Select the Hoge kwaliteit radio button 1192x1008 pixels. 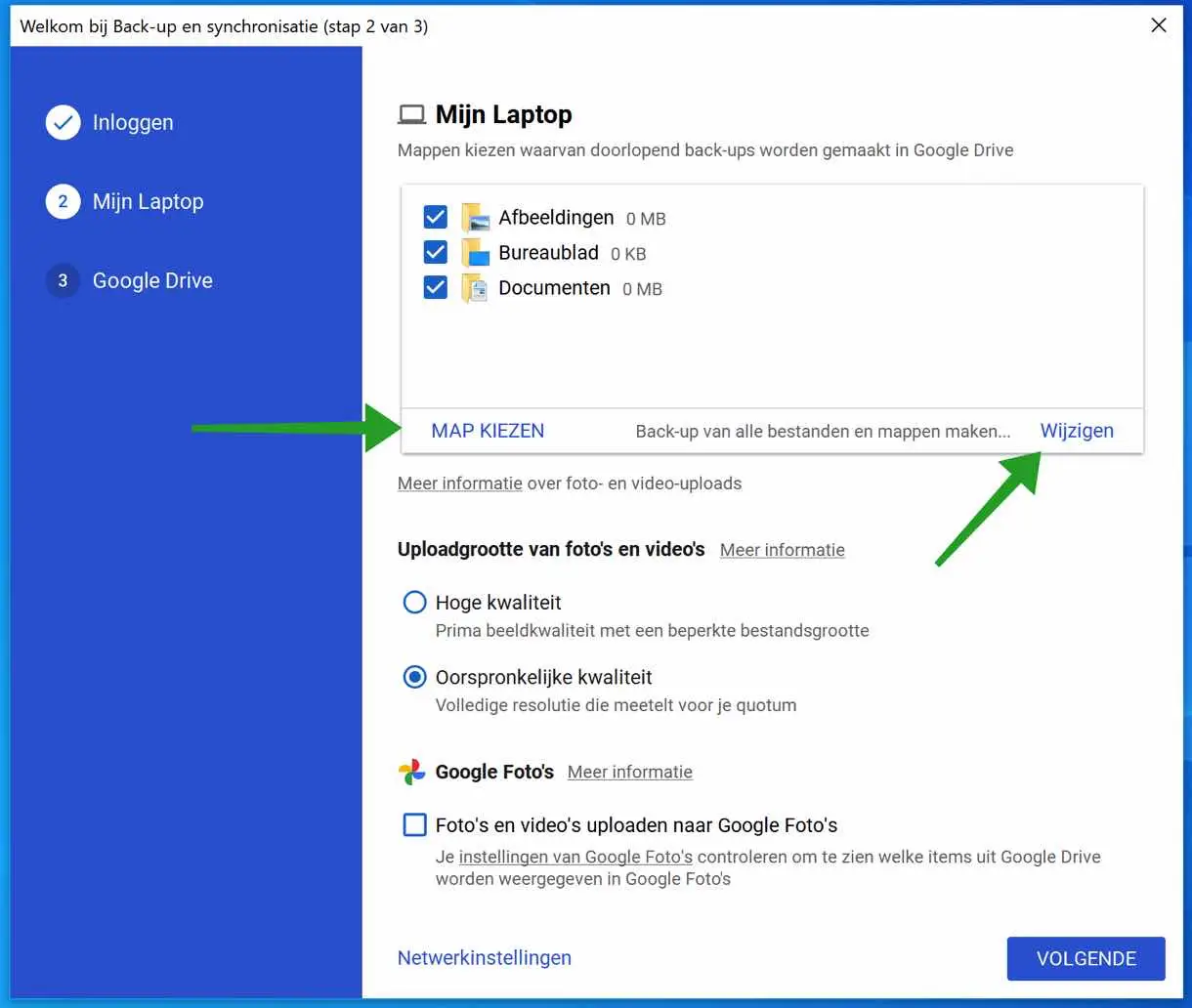pos(414,602)
